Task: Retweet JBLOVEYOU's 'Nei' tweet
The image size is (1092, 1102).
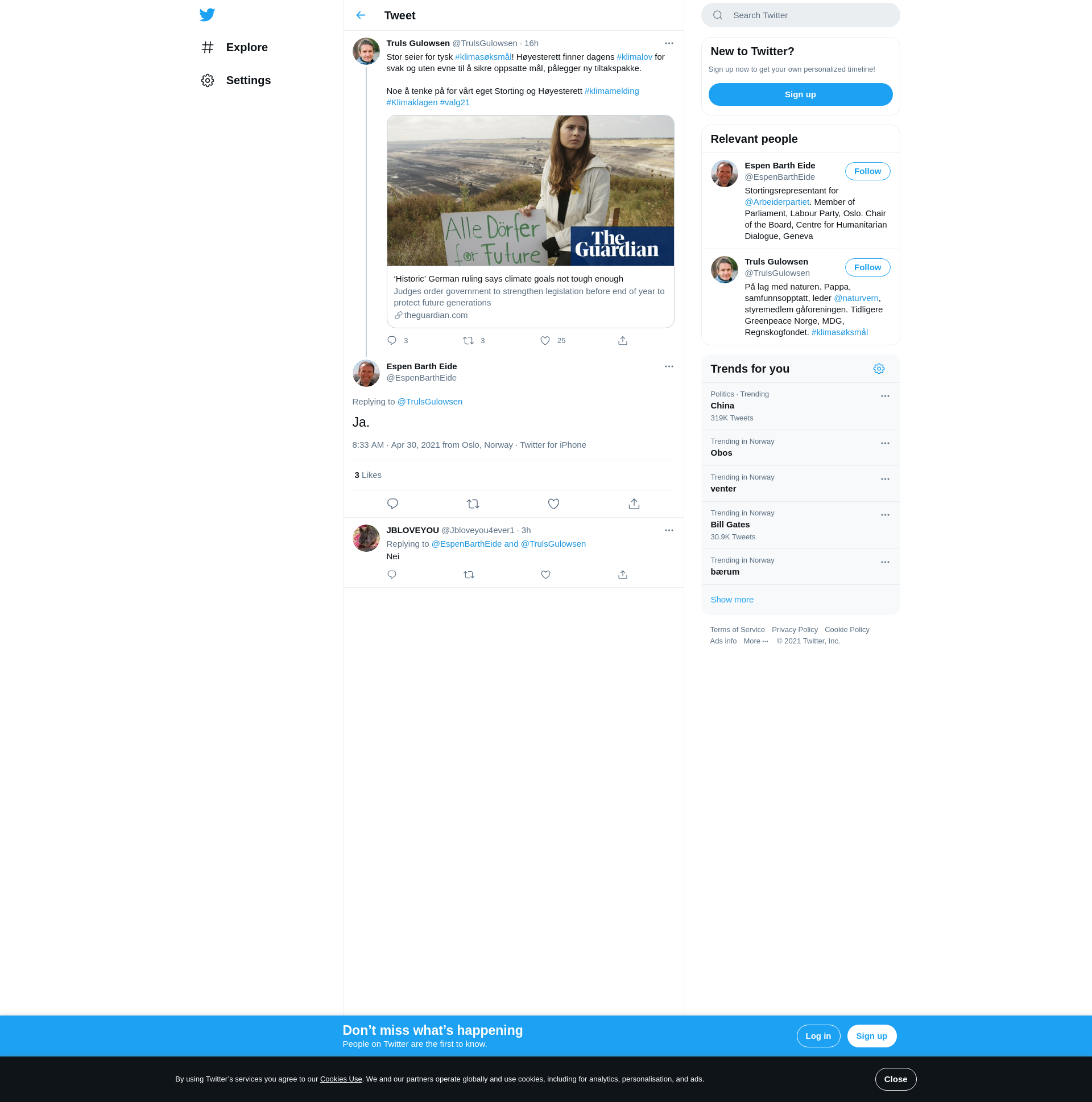Action: click(469, 575)
